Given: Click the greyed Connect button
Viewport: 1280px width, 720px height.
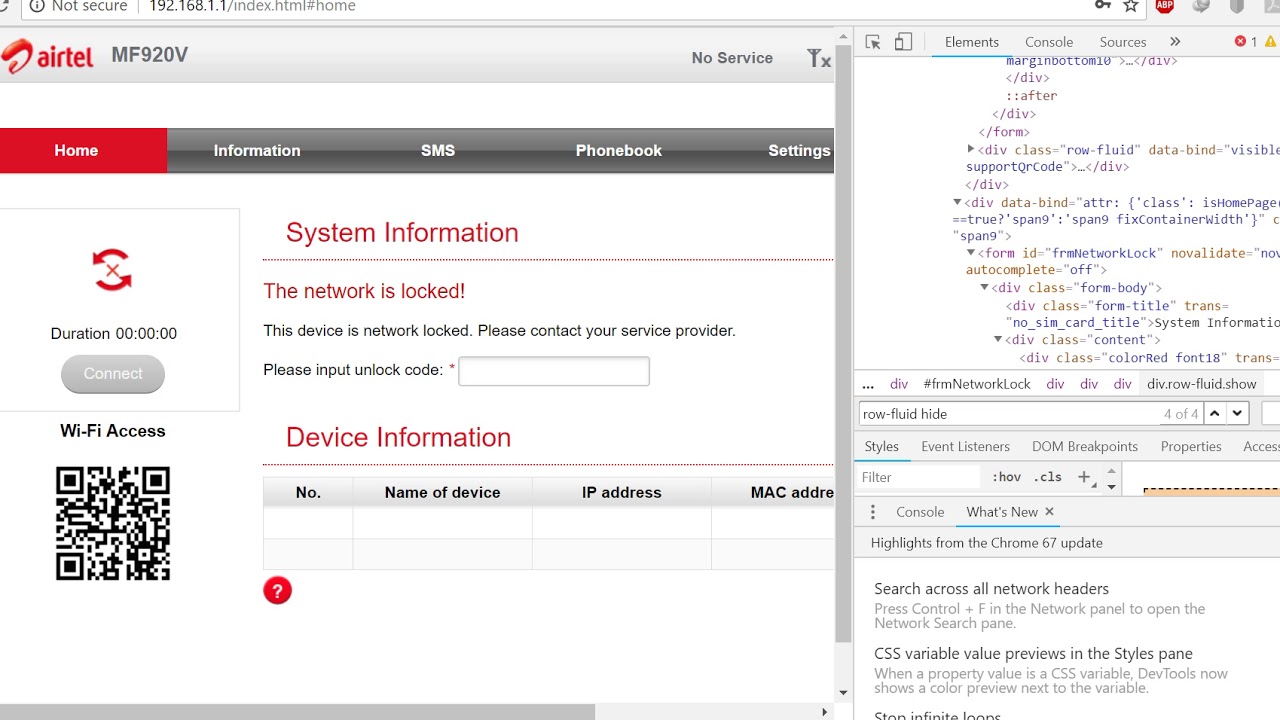Looking at the screenshot, I should pos(113,373).
